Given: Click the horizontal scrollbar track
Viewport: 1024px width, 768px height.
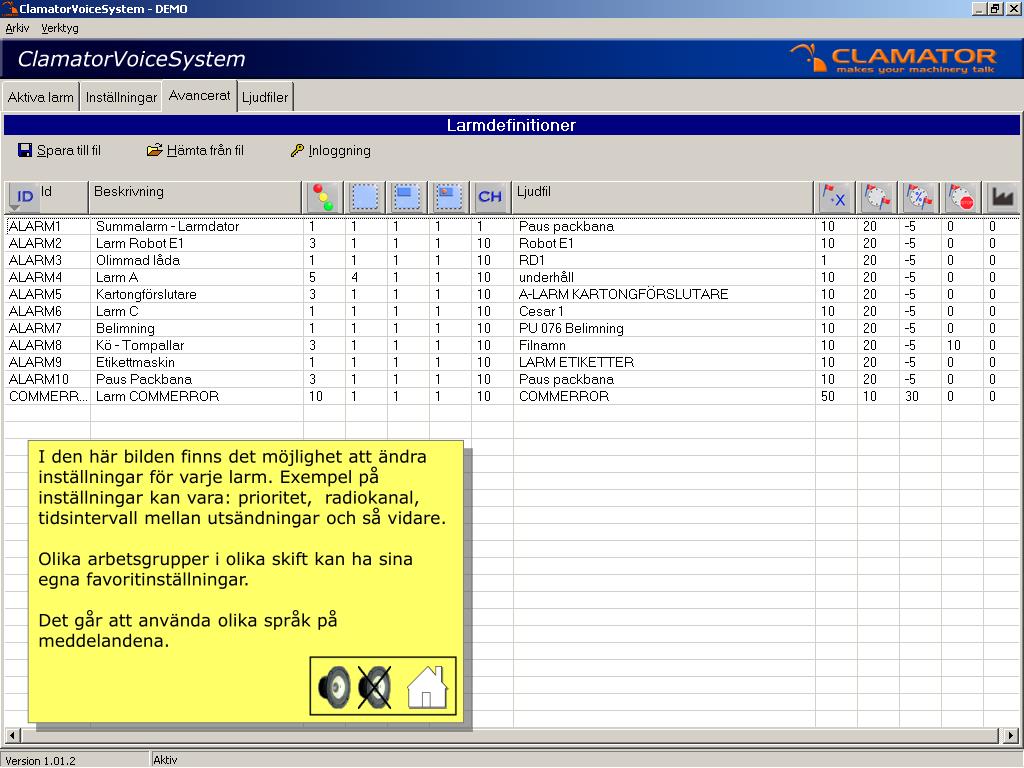Looking at the screenshot, I should coord(511,735).
